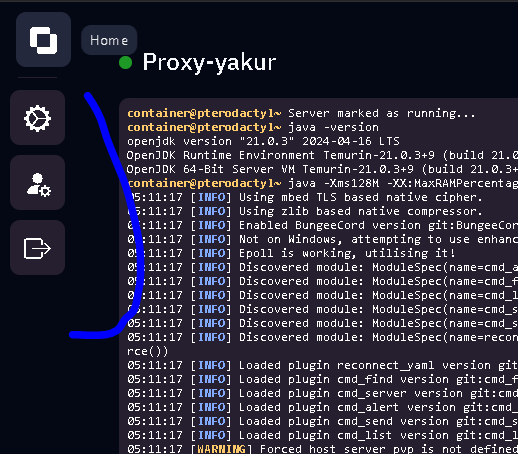Screen dimensions: 518x454
Task: Click the 'java -Xms128M' startup command line
Action: [323, 183]
